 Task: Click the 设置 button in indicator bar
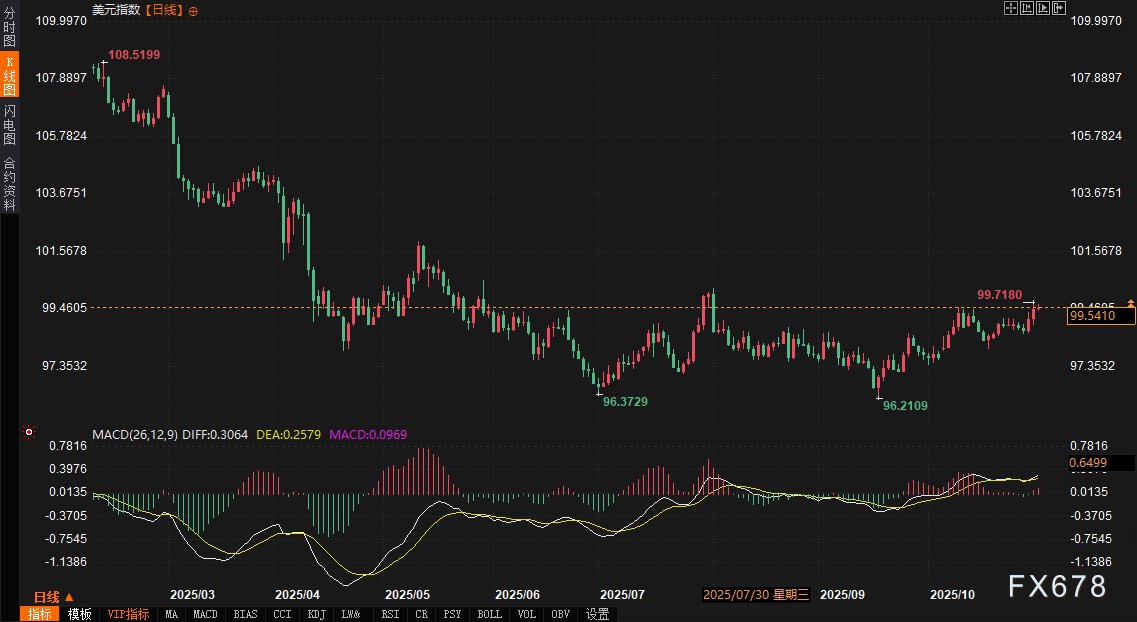coord(598,614)
